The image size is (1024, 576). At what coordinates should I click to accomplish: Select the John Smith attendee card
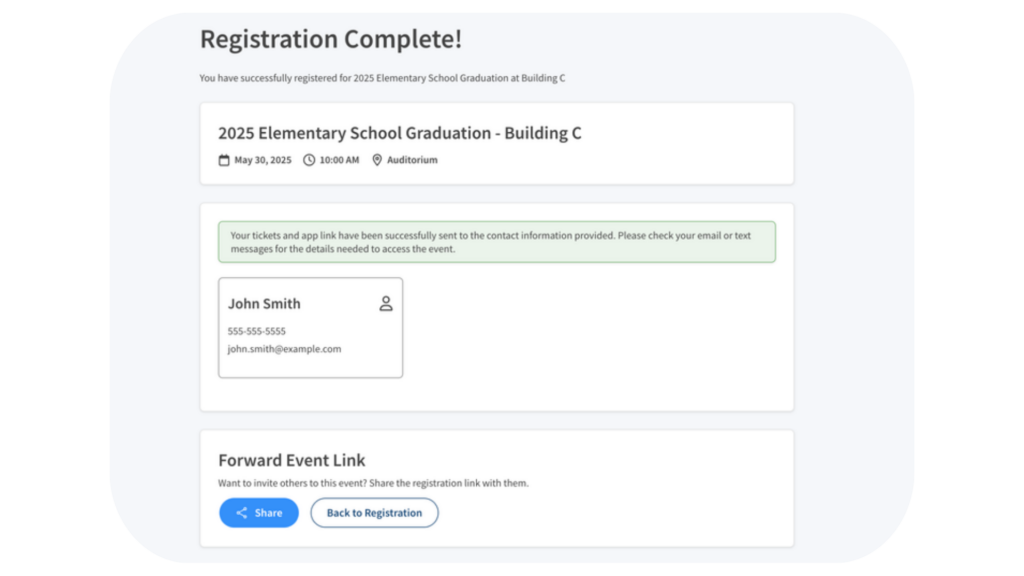[x=310, y=327]
